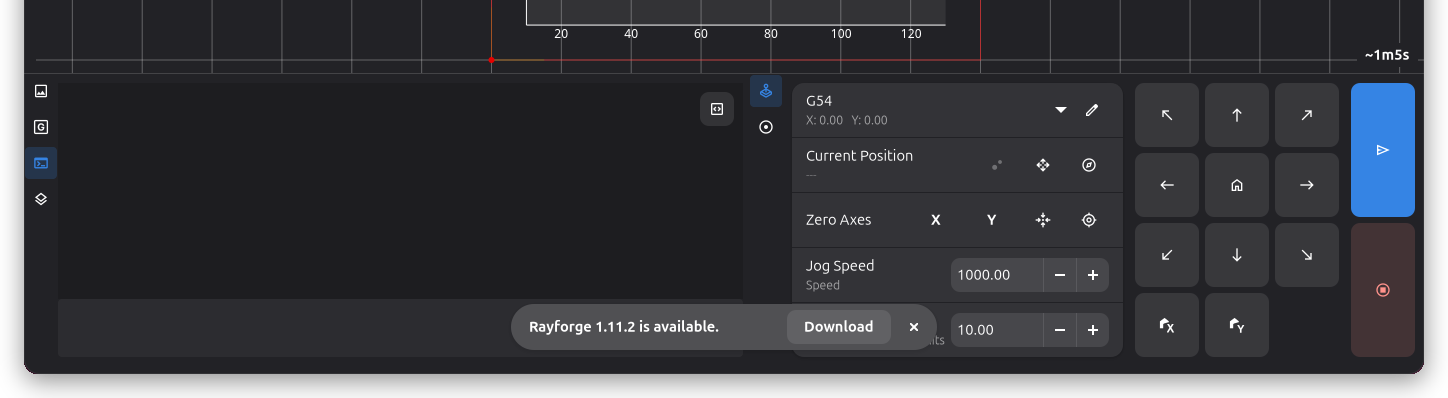Click the ~1m5s estimated time label
Viewport: 1448px width, 398px height.
pyautogui.click(x=1386, y=56)
